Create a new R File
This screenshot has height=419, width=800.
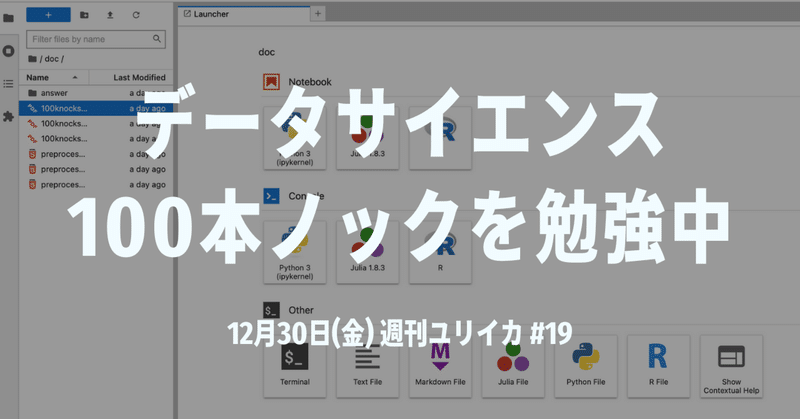pos(659,366)
